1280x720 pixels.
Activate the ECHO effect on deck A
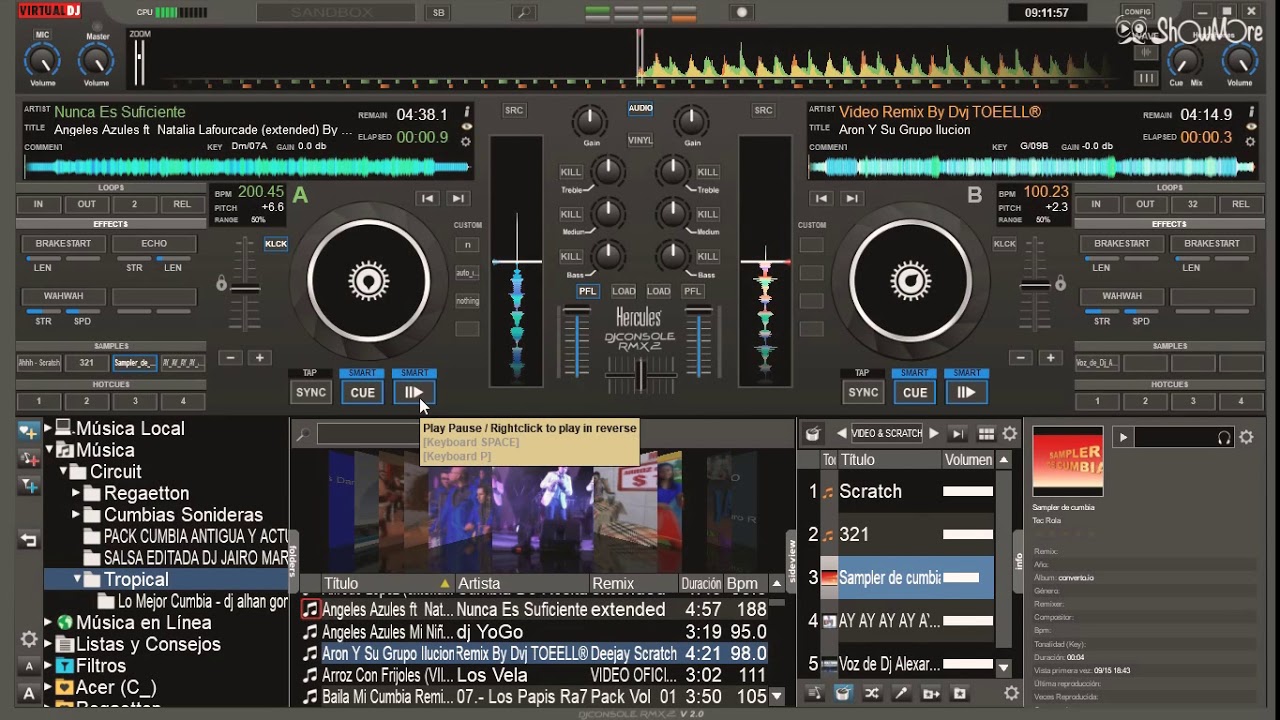(x=154, y=243)
